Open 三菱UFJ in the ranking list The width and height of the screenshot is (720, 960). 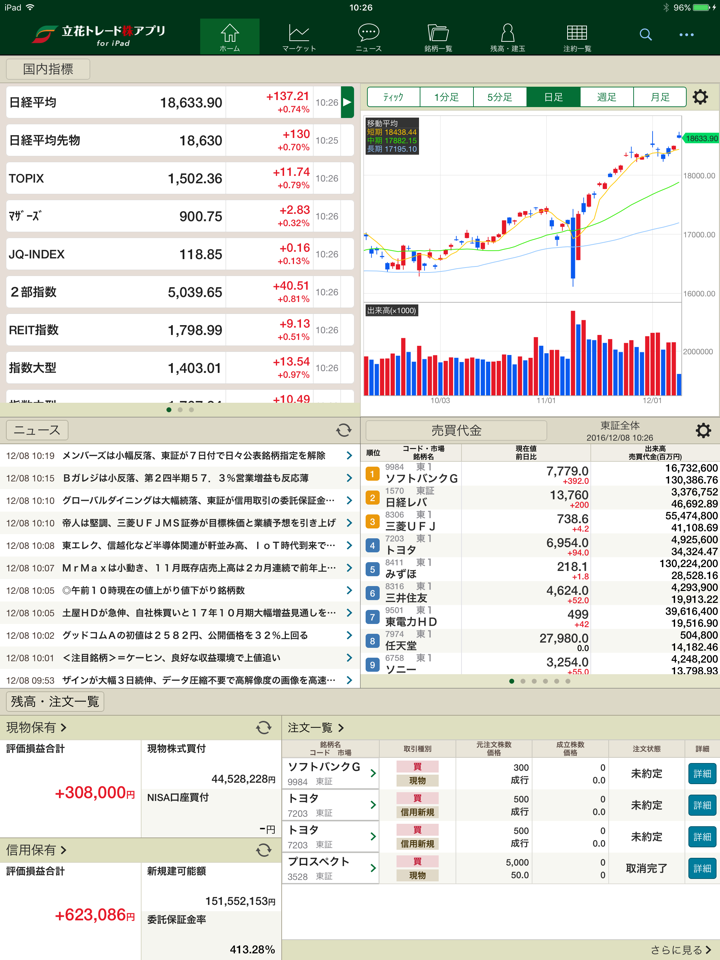(541, 521)
